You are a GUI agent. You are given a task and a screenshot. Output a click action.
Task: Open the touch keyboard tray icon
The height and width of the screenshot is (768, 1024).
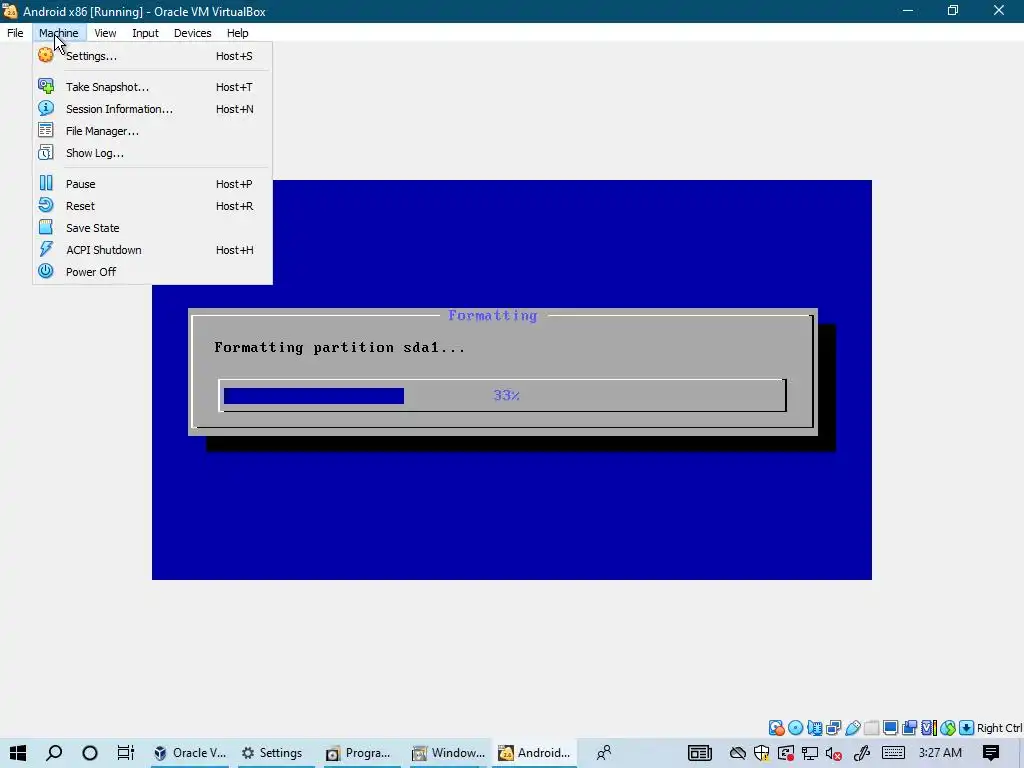coord(893,753)
